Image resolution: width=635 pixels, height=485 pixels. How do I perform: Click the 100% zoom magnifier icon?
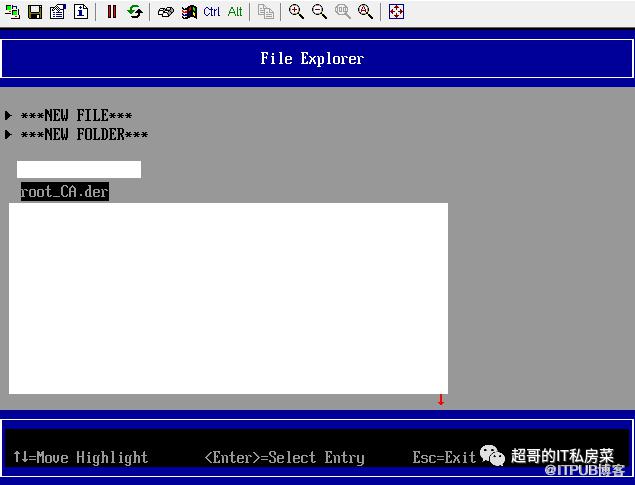click(x=342, y=12)
